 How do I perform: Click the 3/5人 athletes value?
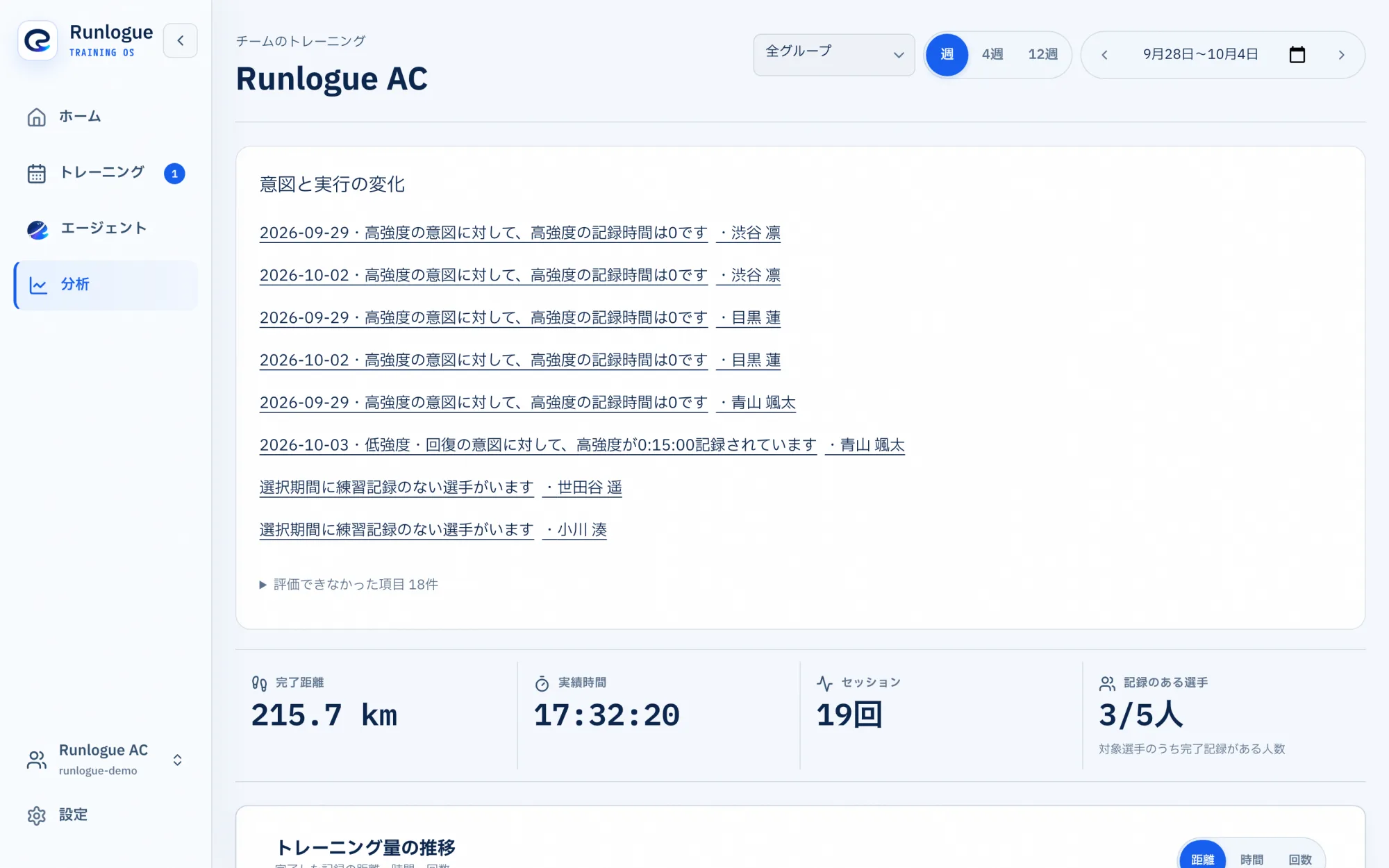point(1140,715)
